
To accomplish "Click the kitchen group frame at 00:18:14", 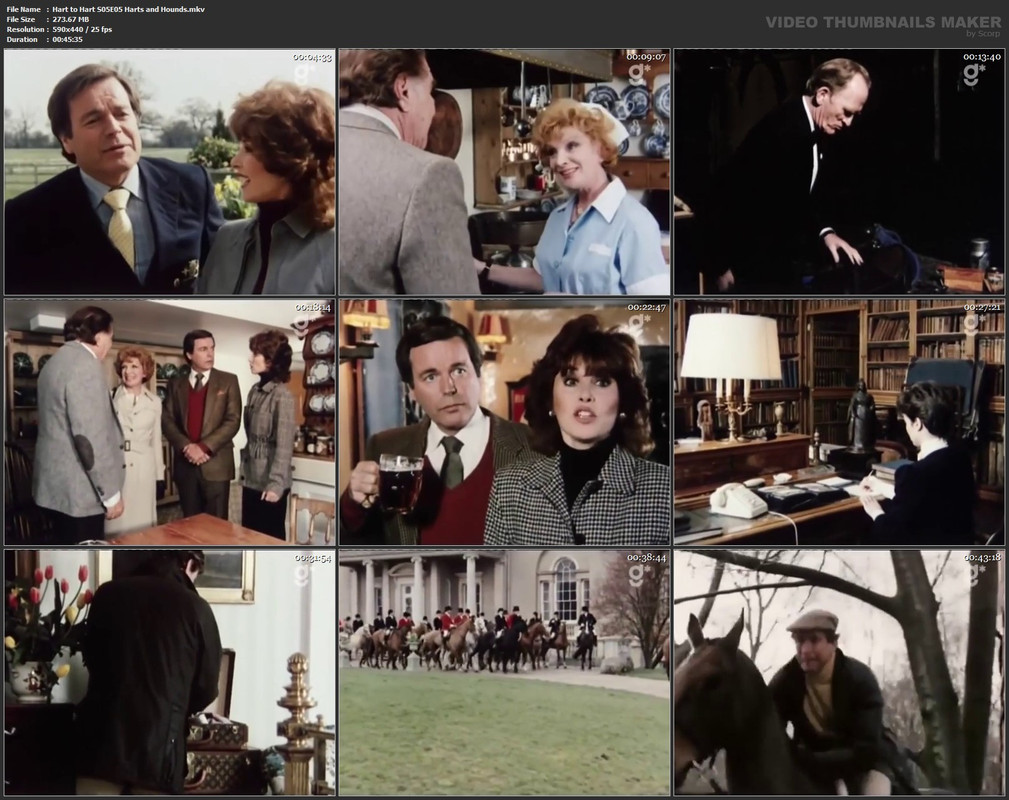I will [170, 422].
